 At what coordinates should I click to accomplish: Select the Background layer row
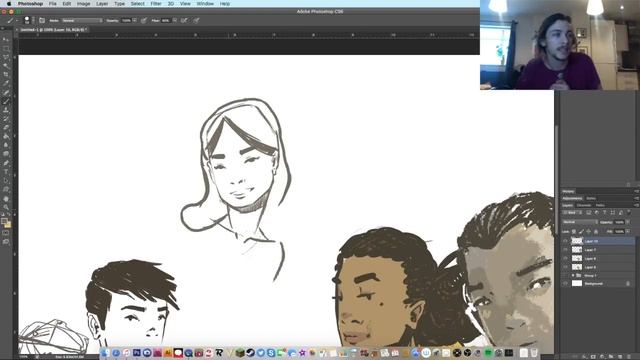click(598, 283)
